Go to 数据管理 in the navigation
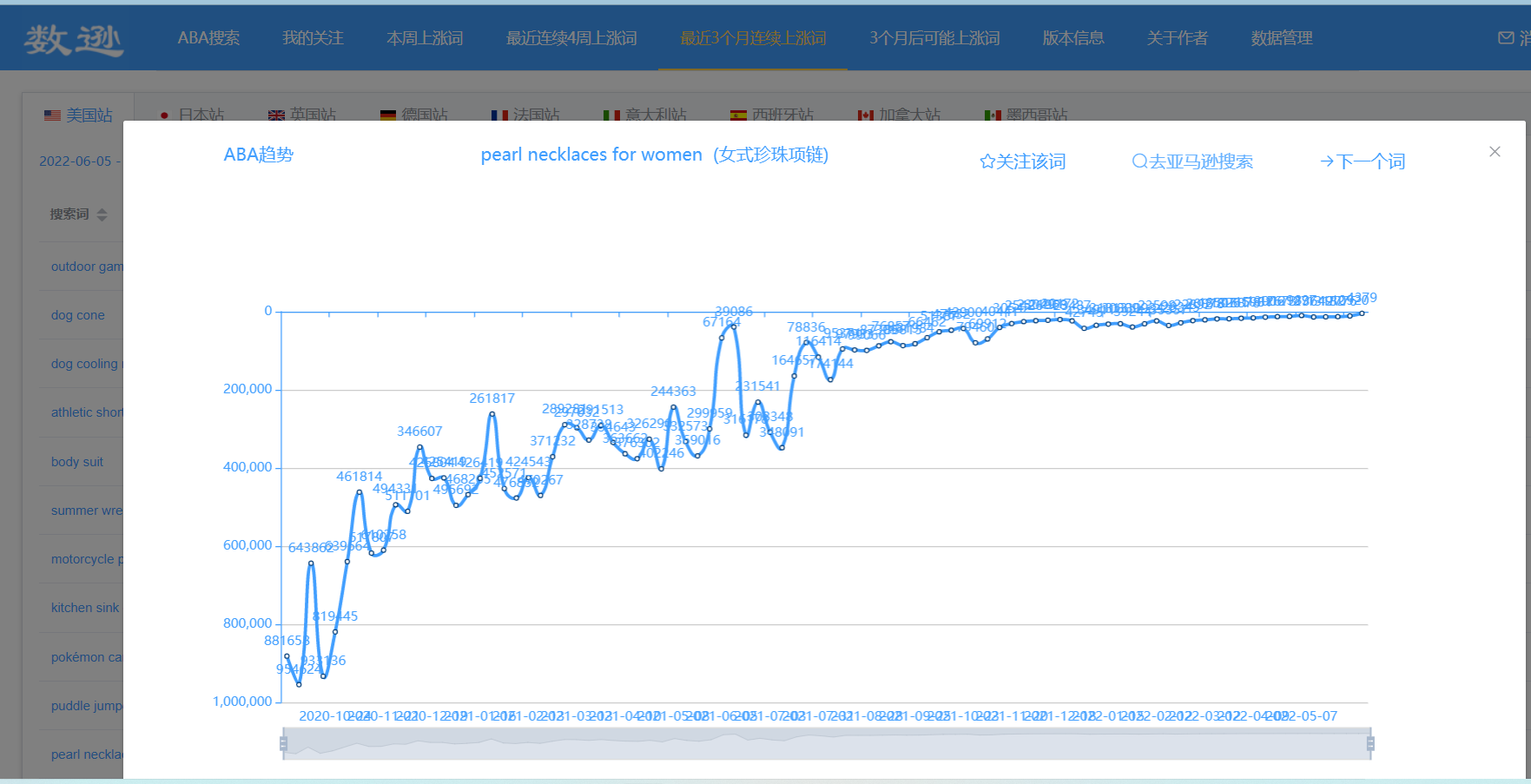The image size is (1531, 784). point(1282,38)
